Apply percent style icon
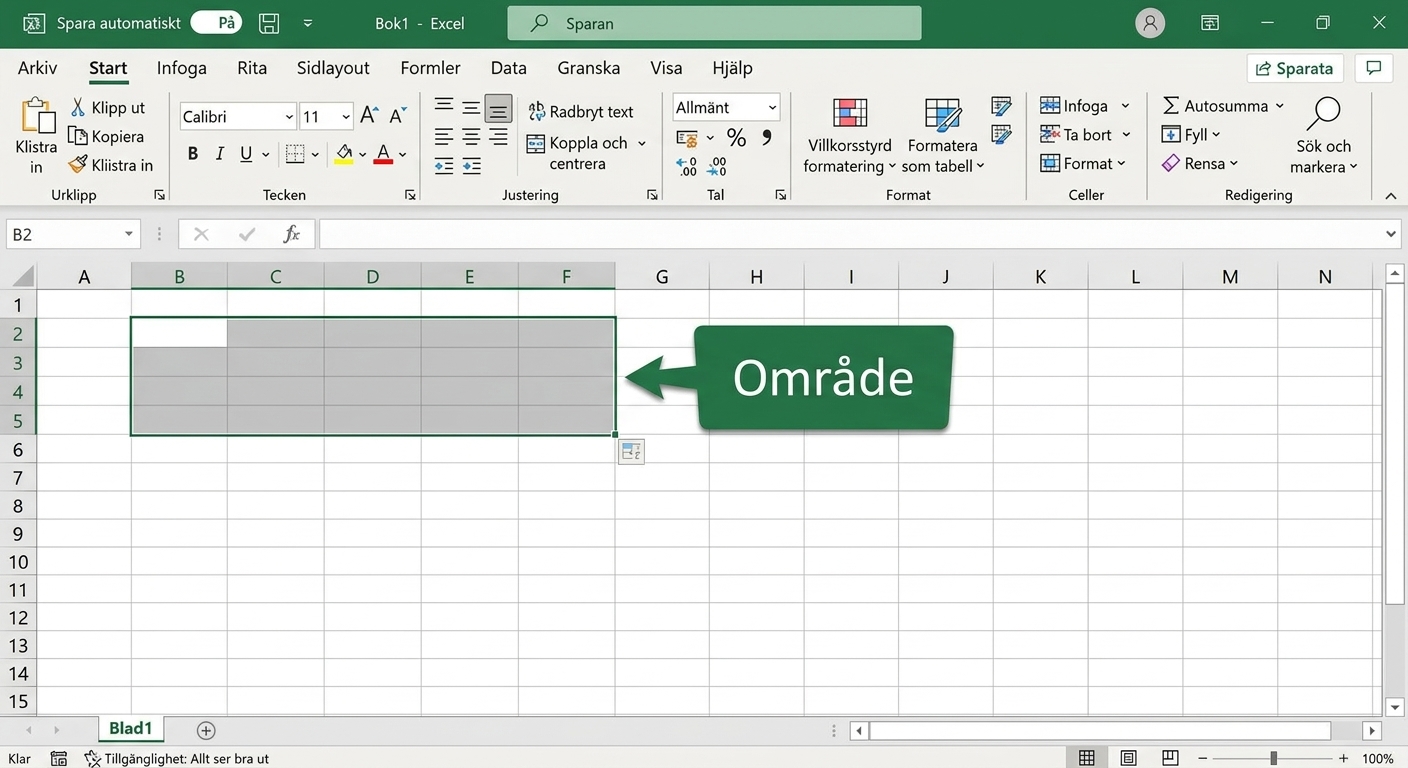This screenshot has height=768, width=1408. click(737, 138)
